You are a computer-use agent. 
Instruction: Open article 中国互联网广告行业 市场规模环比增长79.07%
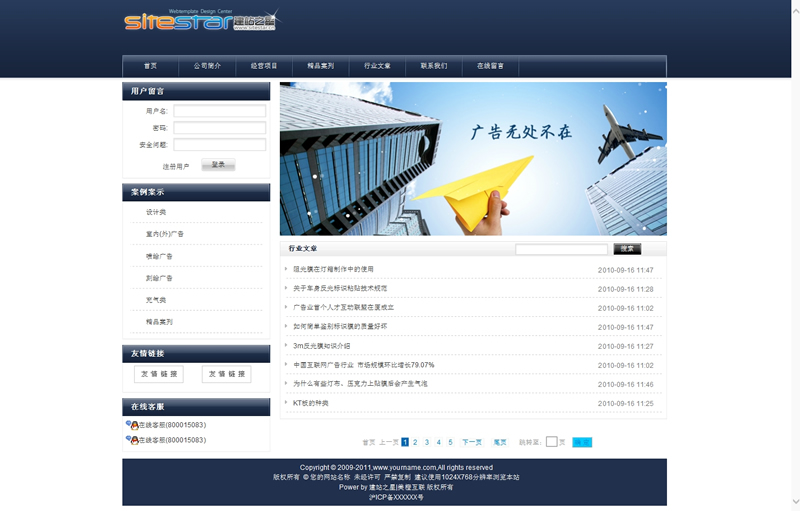[364, 365]
